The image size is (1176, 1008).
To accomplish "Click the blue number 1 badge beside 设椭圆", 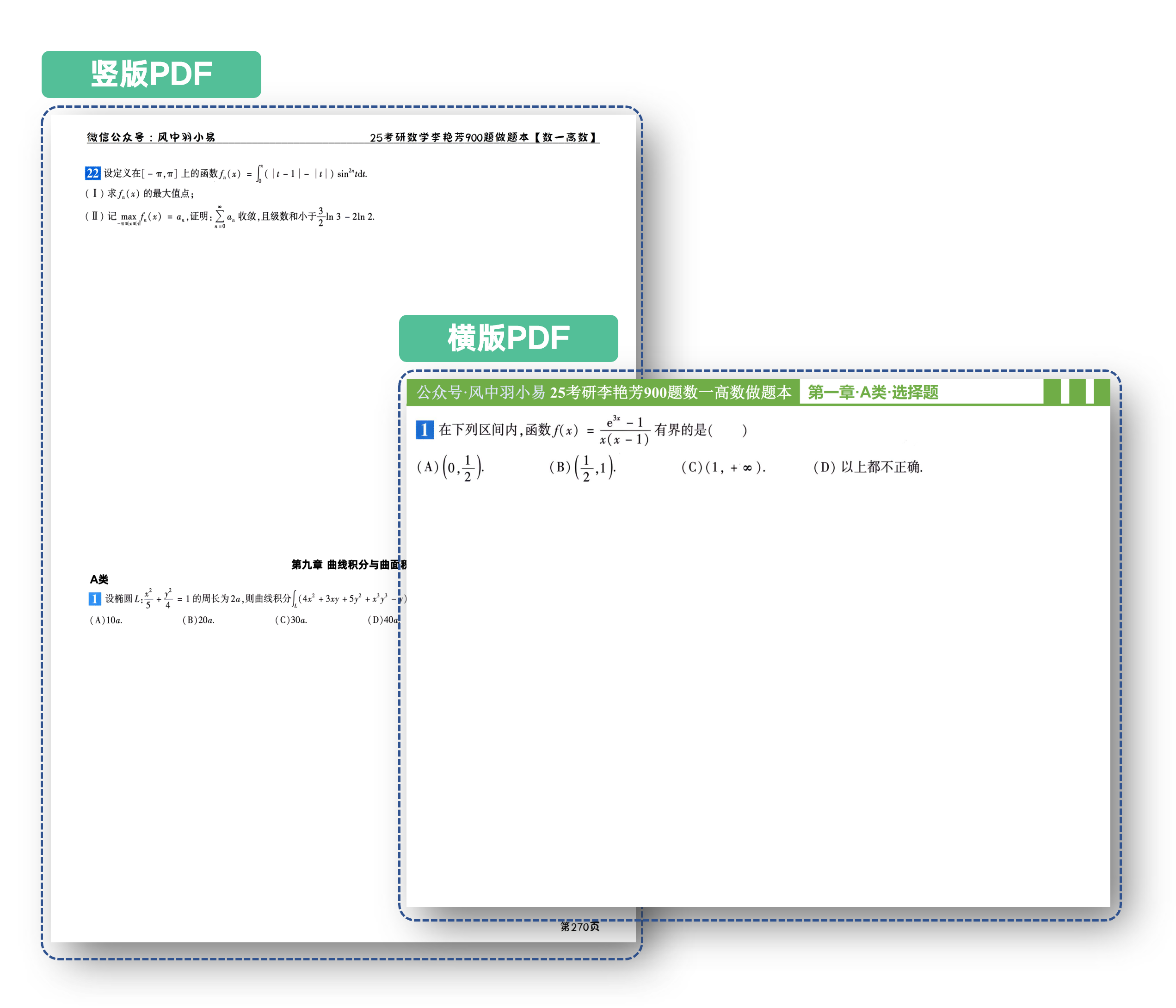I will click(x=95, y=598).
